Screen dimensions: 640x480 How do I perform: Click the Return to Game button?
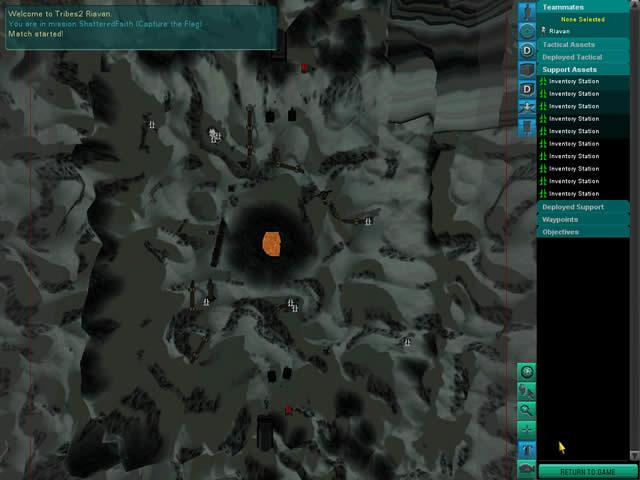(x=588, y=472)
